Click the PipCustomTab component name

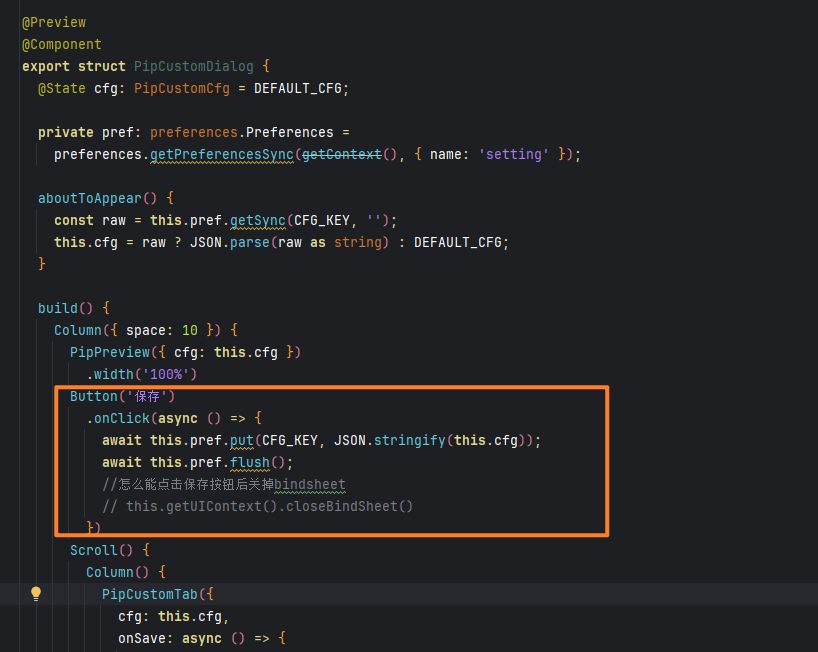pyautogui.click(x=150, y=594)
